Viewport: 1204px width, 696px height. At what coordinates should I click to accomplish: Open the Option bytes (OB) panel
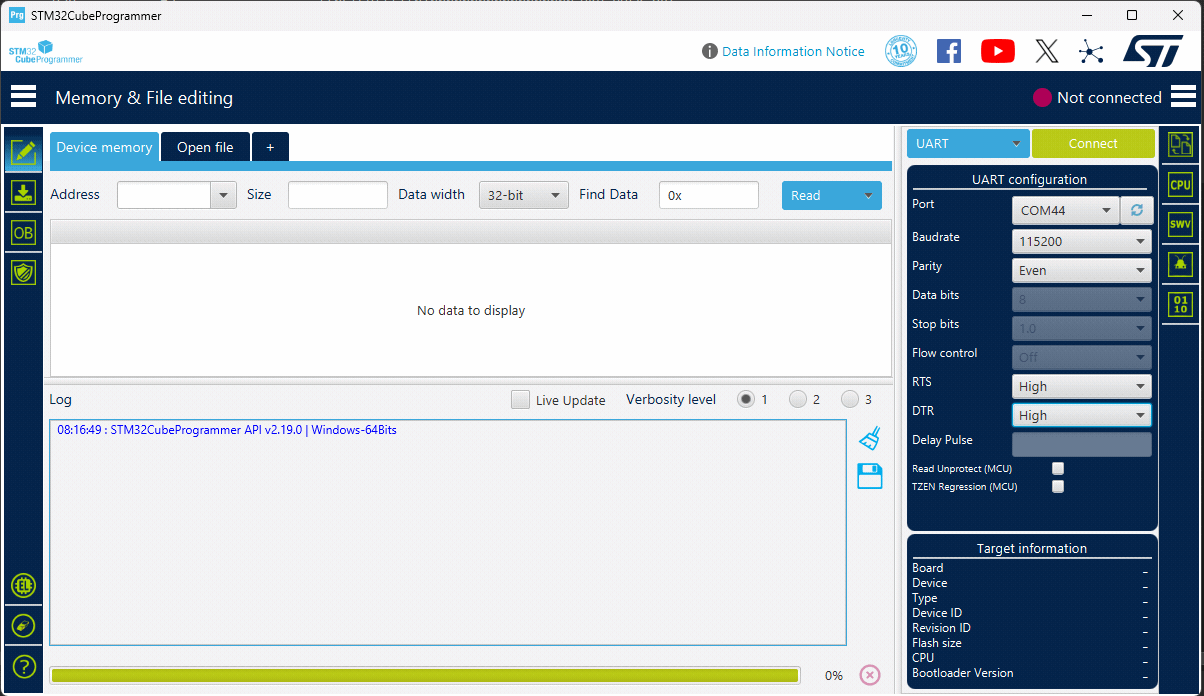coord(23,232)
